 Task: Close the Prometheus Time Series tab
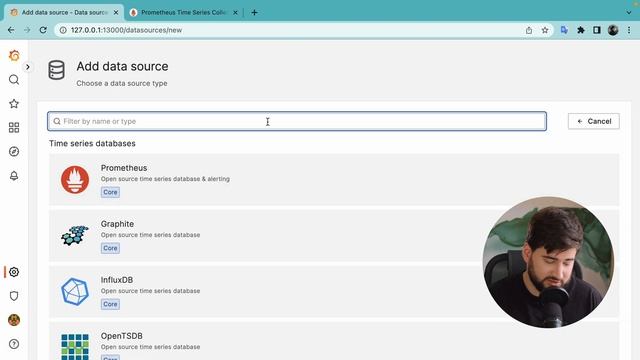click(x=236, y=13)
